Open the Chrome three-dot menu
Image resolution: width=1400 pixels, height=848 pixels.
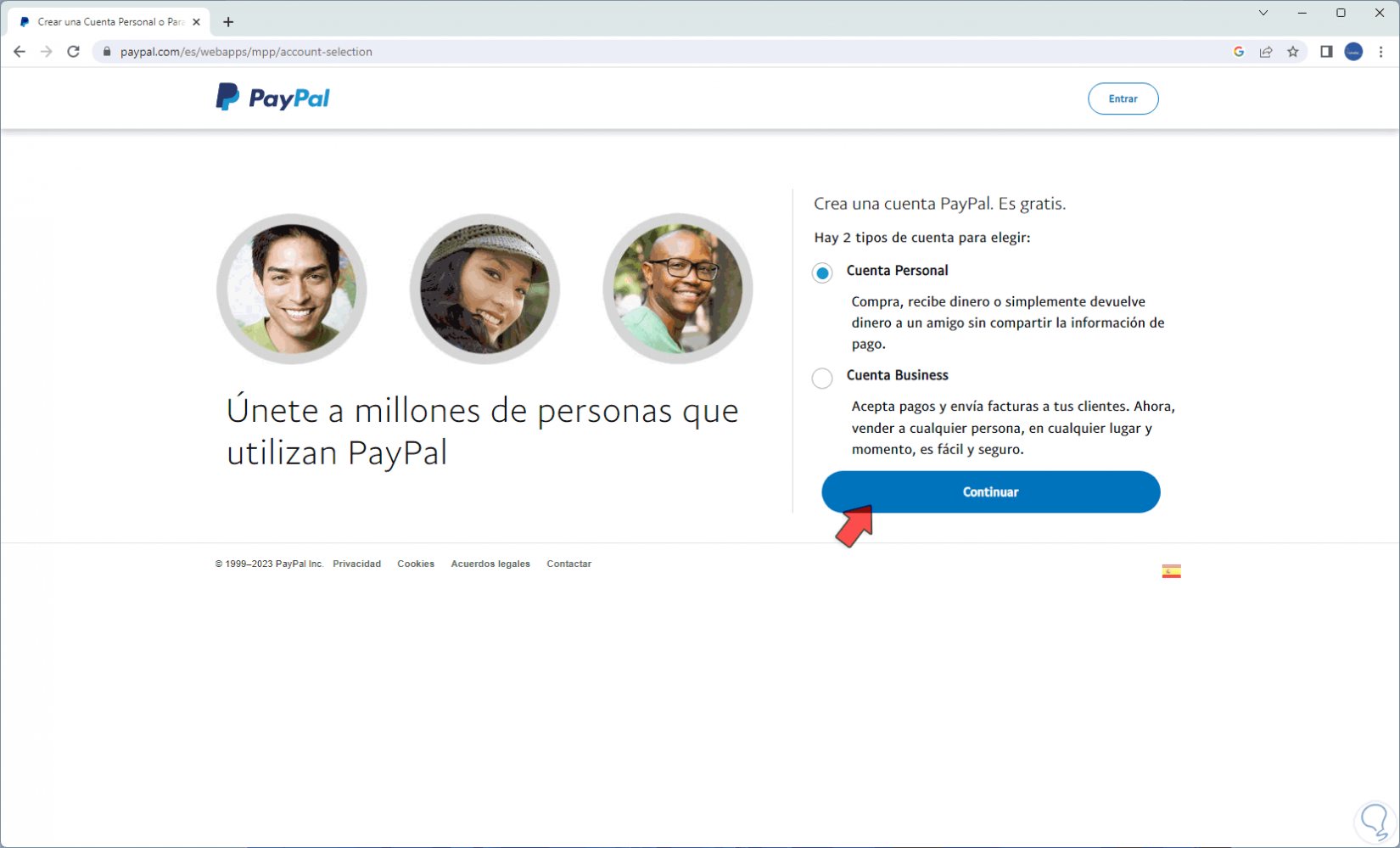tap(1380, 52)
